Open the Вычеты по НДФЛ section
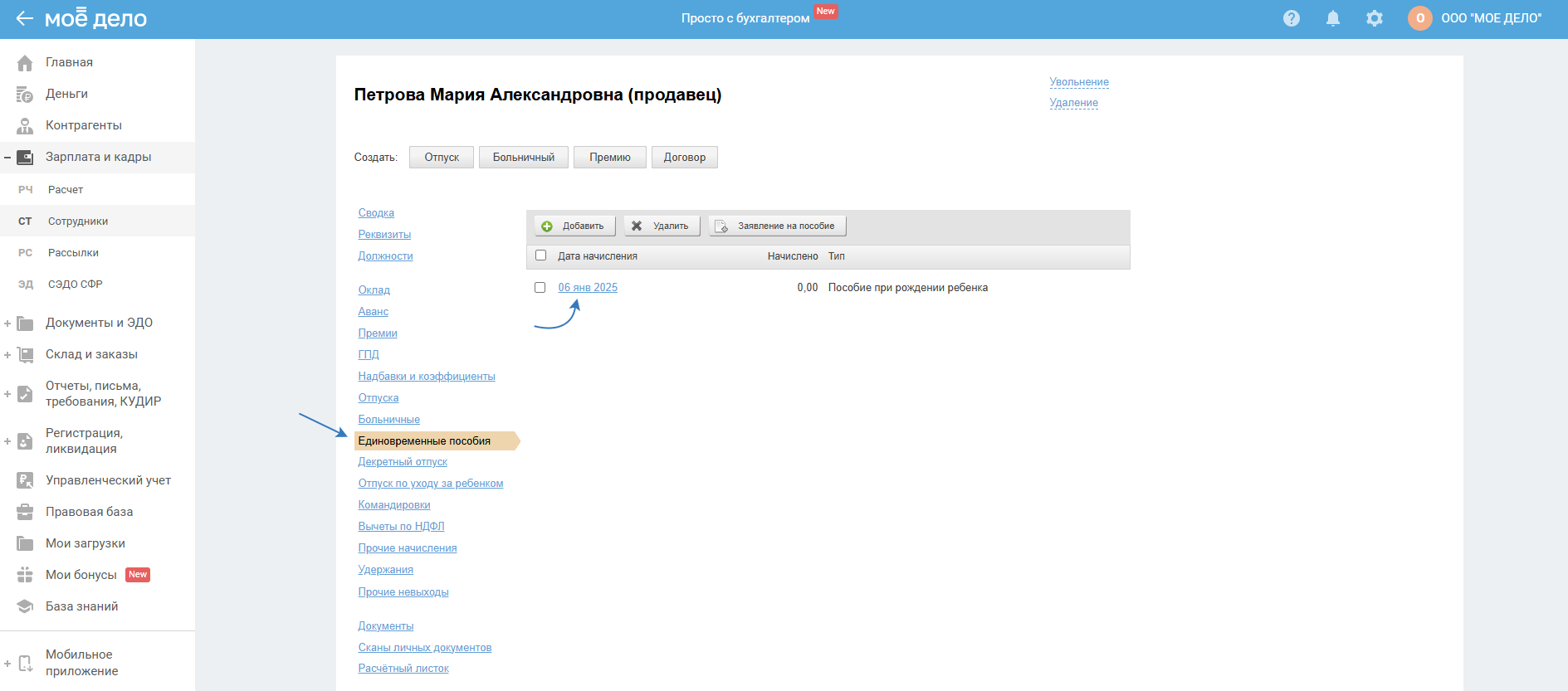The height and width of the screenshot is (691, 1568). [x=402, y=527]
